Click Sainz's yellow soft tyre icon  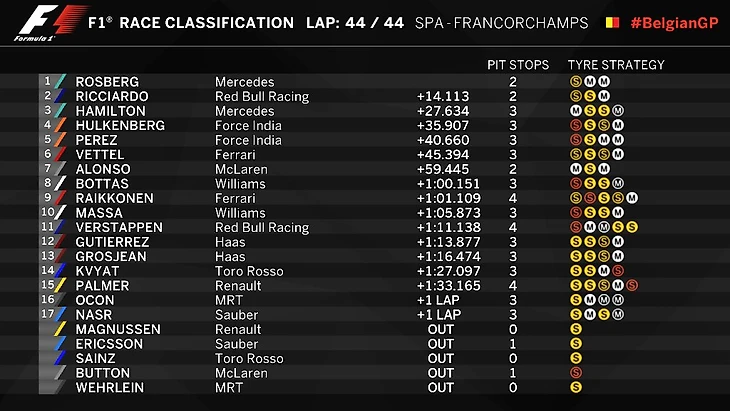tap(575, 358)
